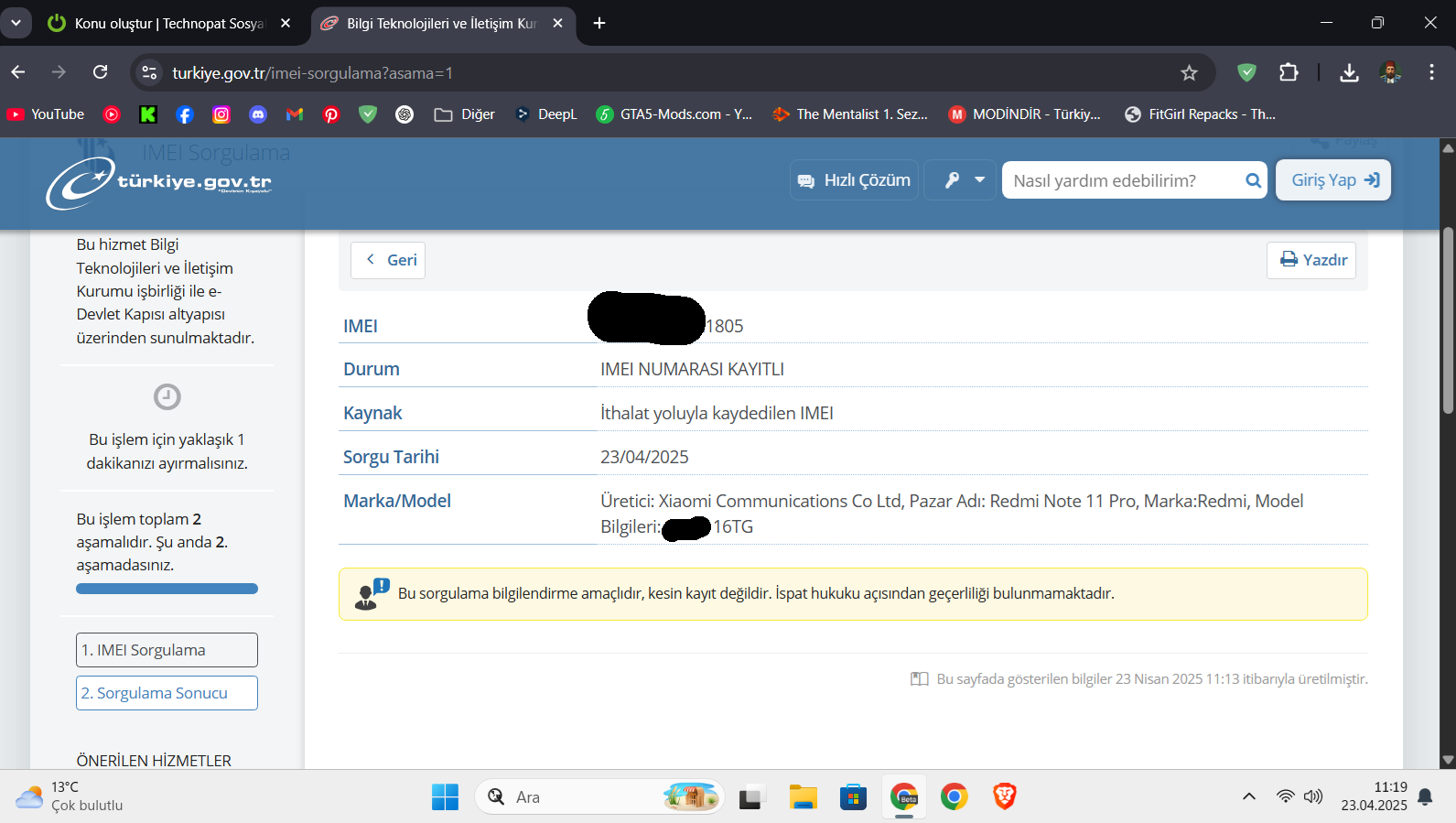Expand the key icon dropdown
Screen dimensions: 1456x823
[x=960, y=180]
